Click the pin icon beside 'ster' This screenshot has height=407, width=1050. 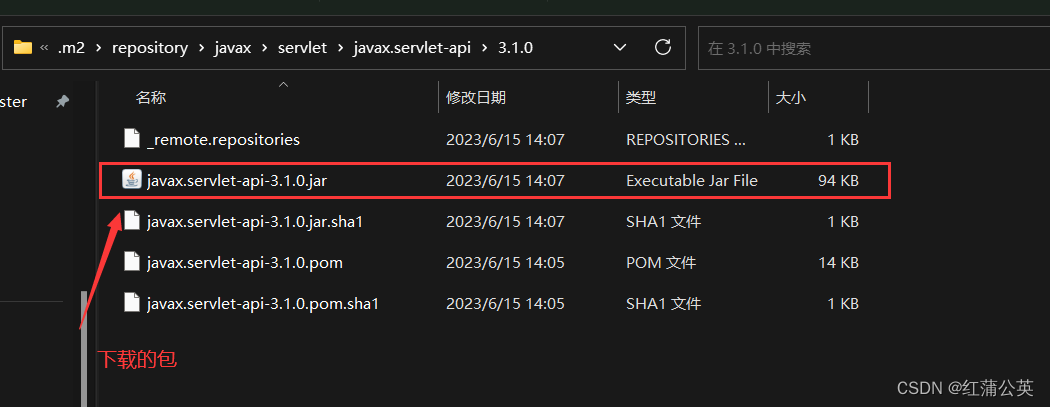(62, 102)
